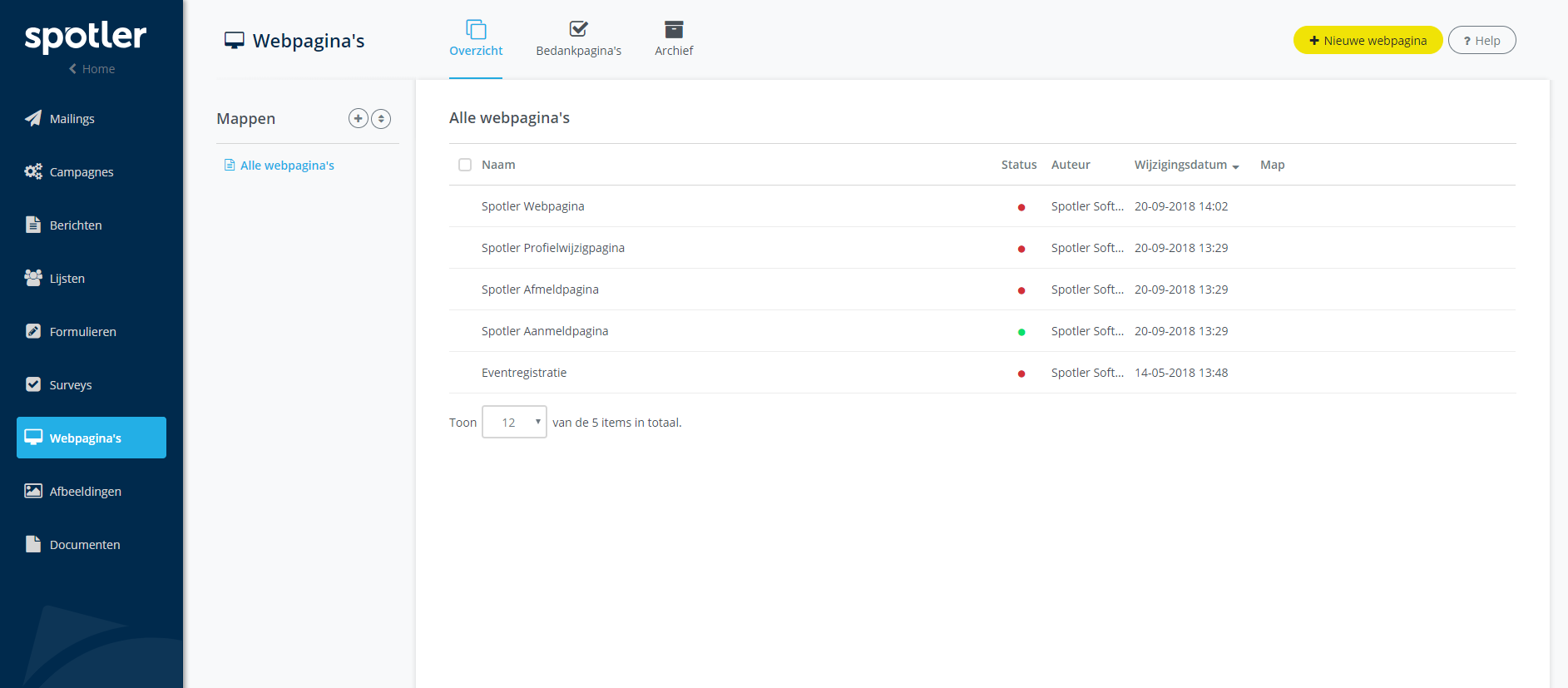1568x688 pixels.
Task: Select the Alle webpagina's folder
Action: (x=286, y=166)
